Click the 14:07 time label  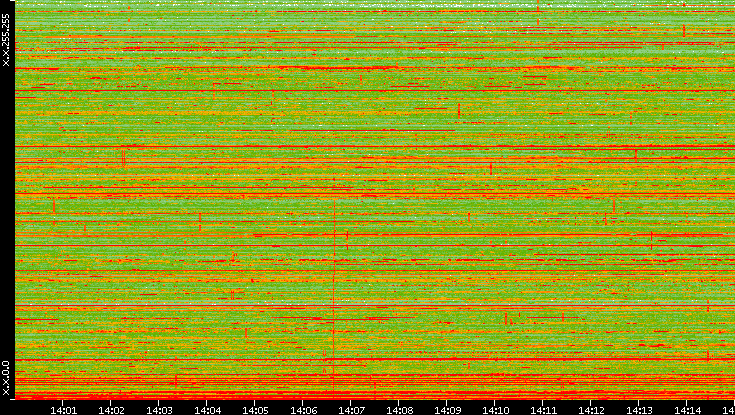click(351, 410)
